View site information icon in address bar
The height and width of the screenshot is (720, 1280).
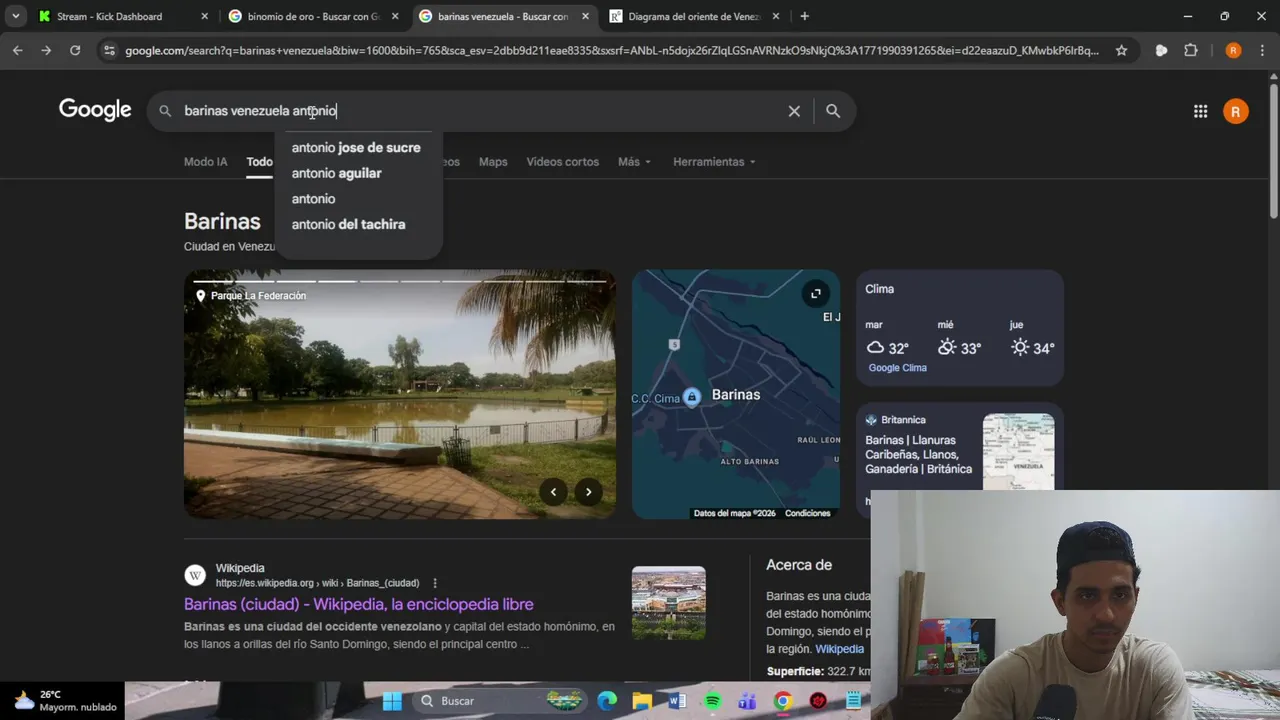[x=109, y=50]
